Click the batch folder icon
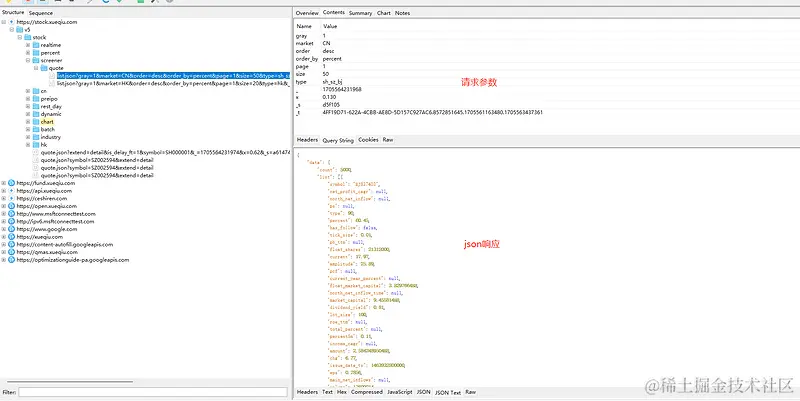The height and width of the screenshot is (401, 800). click(x=36, y=130)
